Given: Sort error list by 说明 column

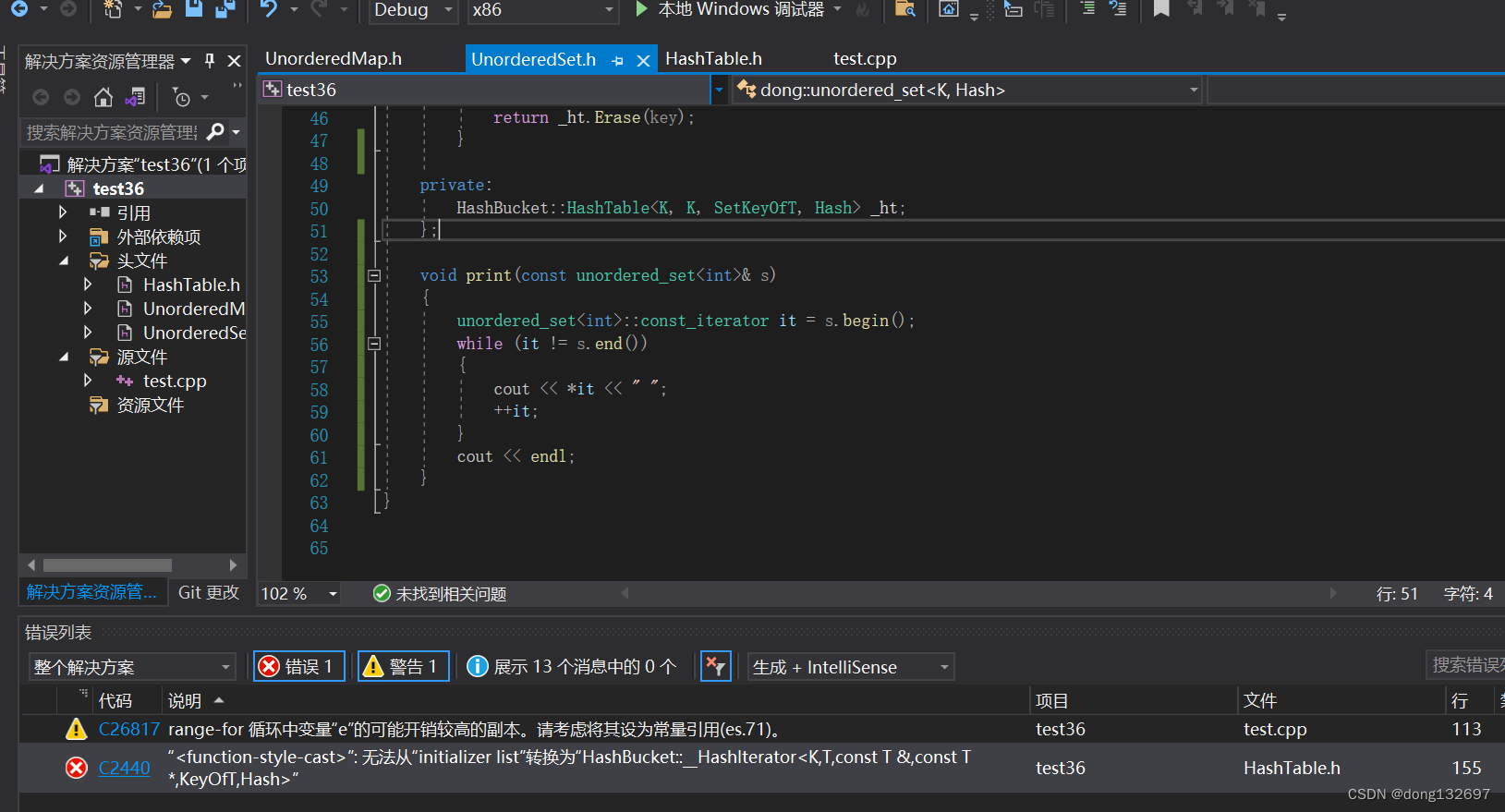Looking at the screenshot, I should point(185,700).
